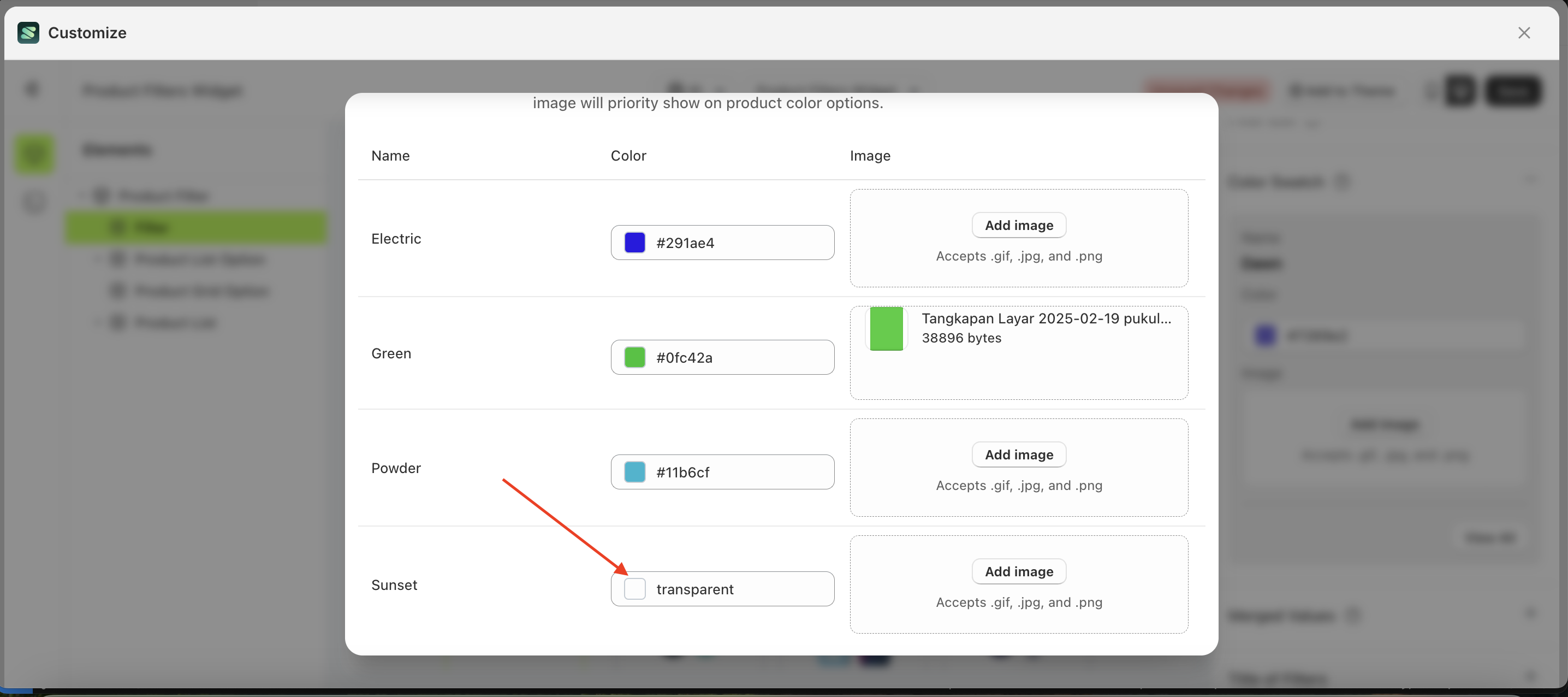Select the green Elements panel icon in sidebar
This screenshot has width=1568, height=697.
tap(35, 153)
